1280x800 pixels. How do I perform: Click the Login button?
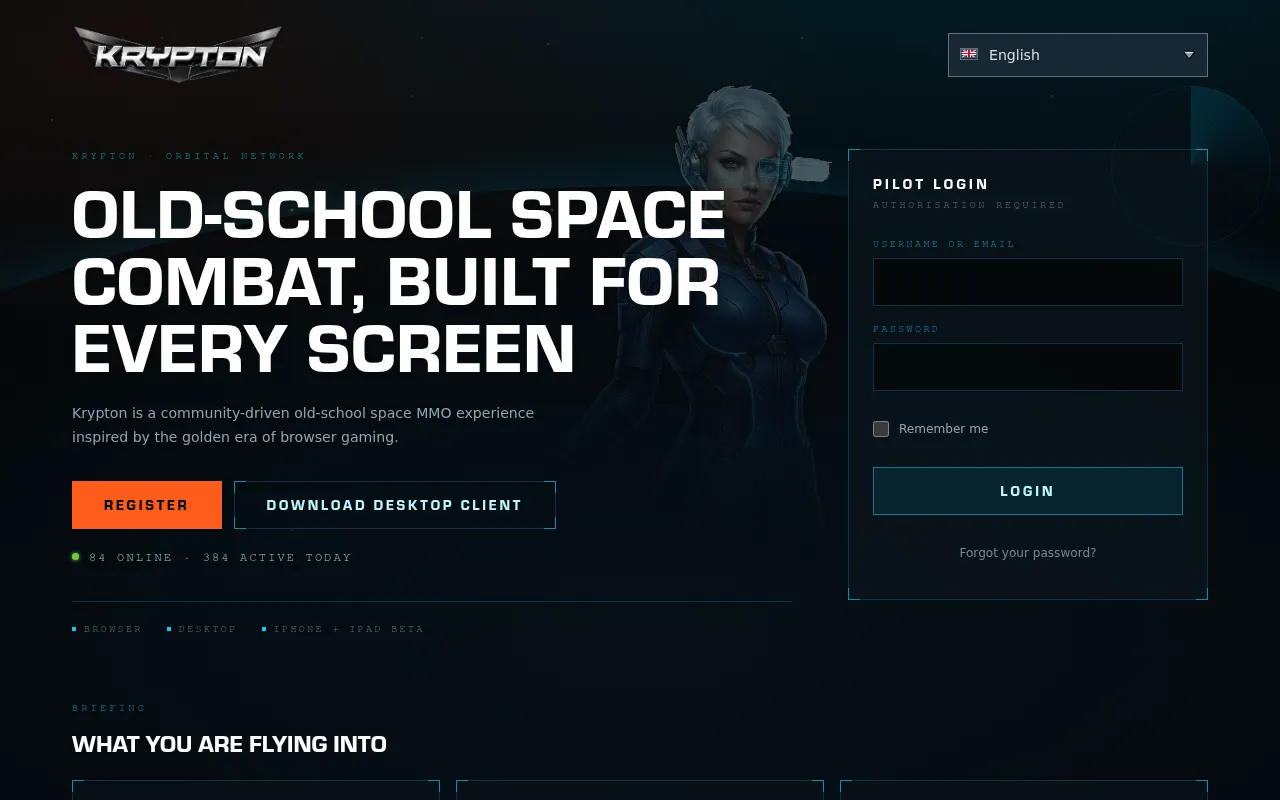point(1027,491)
